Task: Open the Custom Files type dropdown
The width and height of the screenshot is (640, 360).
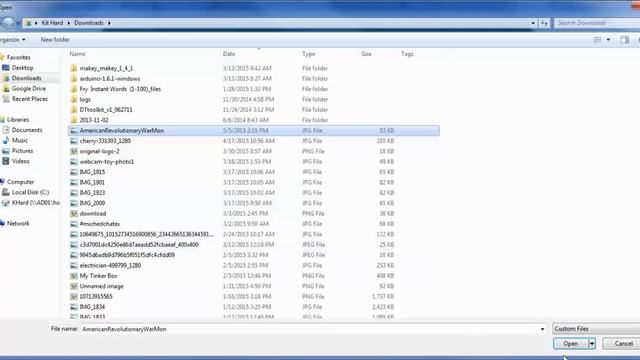Action: tap(596, 329)
